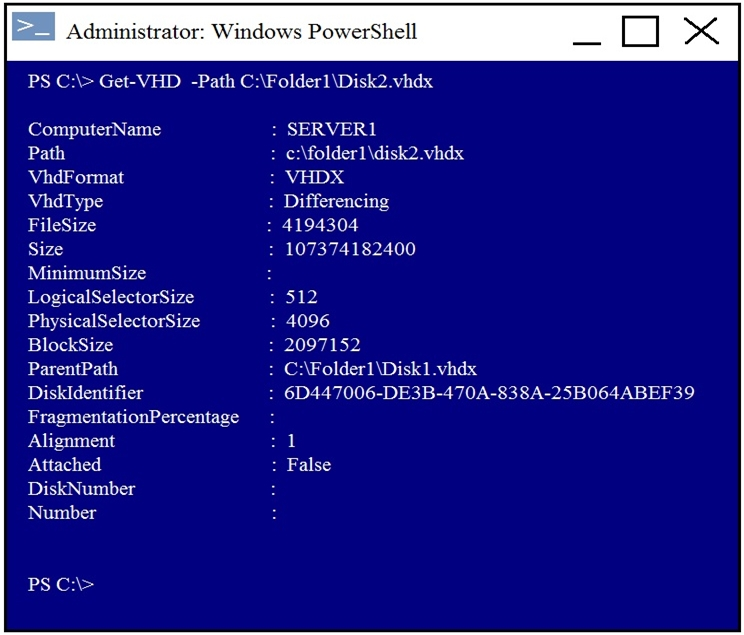Select the ParentPath C:\Folder1\Disk1.vhdx value
744x635 pixels.
380,369
